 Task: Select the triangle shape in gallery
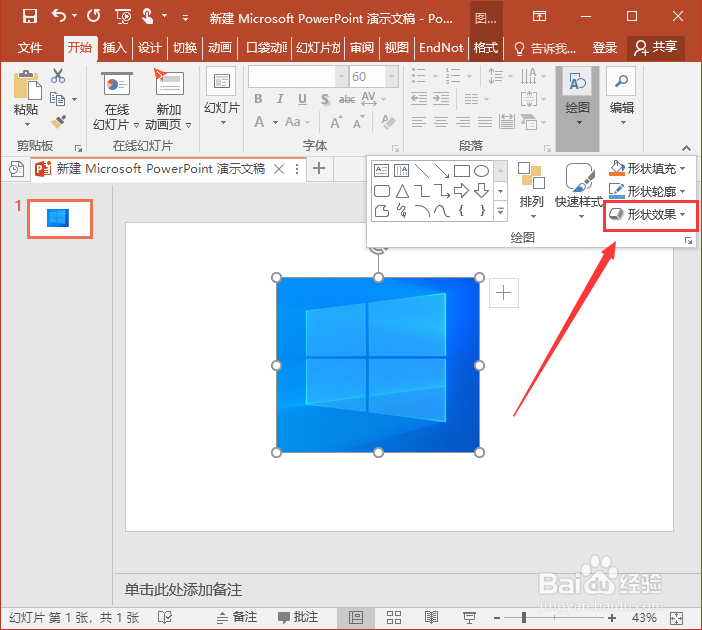(x=402, y=191)
